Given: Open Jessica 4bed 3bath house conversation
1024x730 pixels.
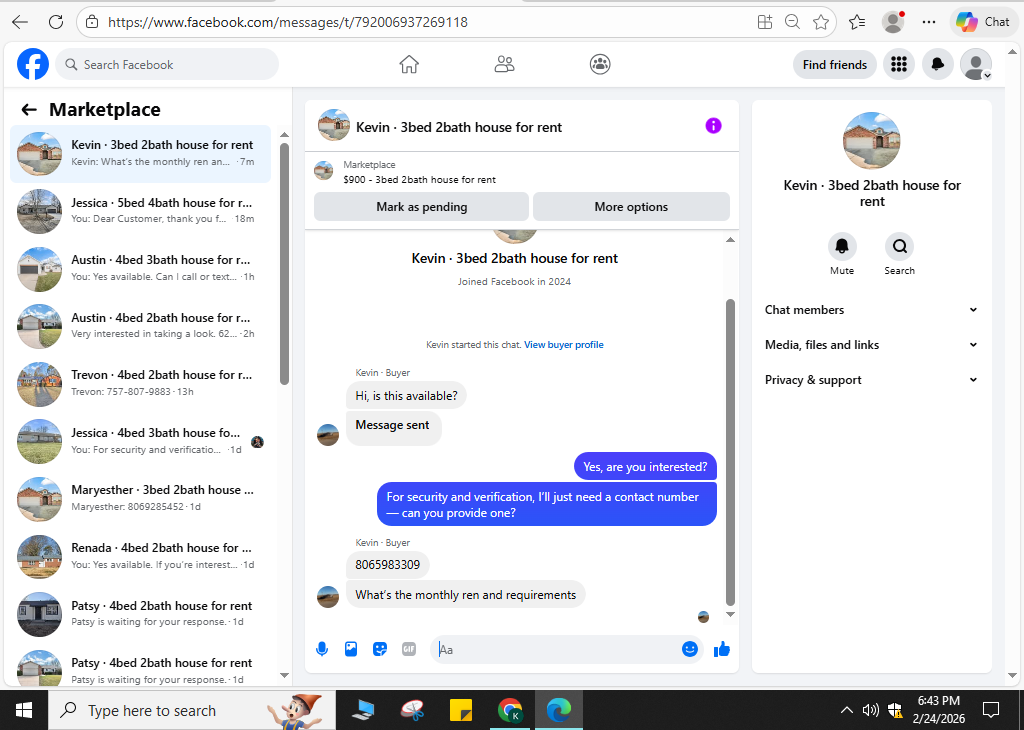Looking at the screenshot, I should 140,441.
